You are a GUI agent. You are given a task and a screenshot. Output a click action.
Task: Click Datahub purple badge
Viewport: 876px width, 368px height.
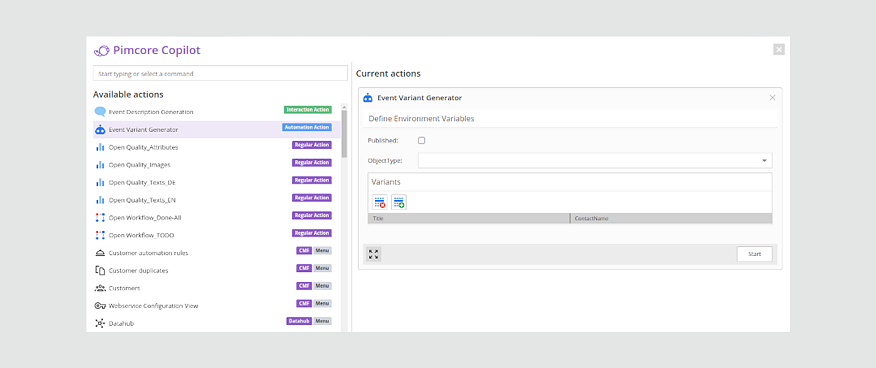coord(299,321)
